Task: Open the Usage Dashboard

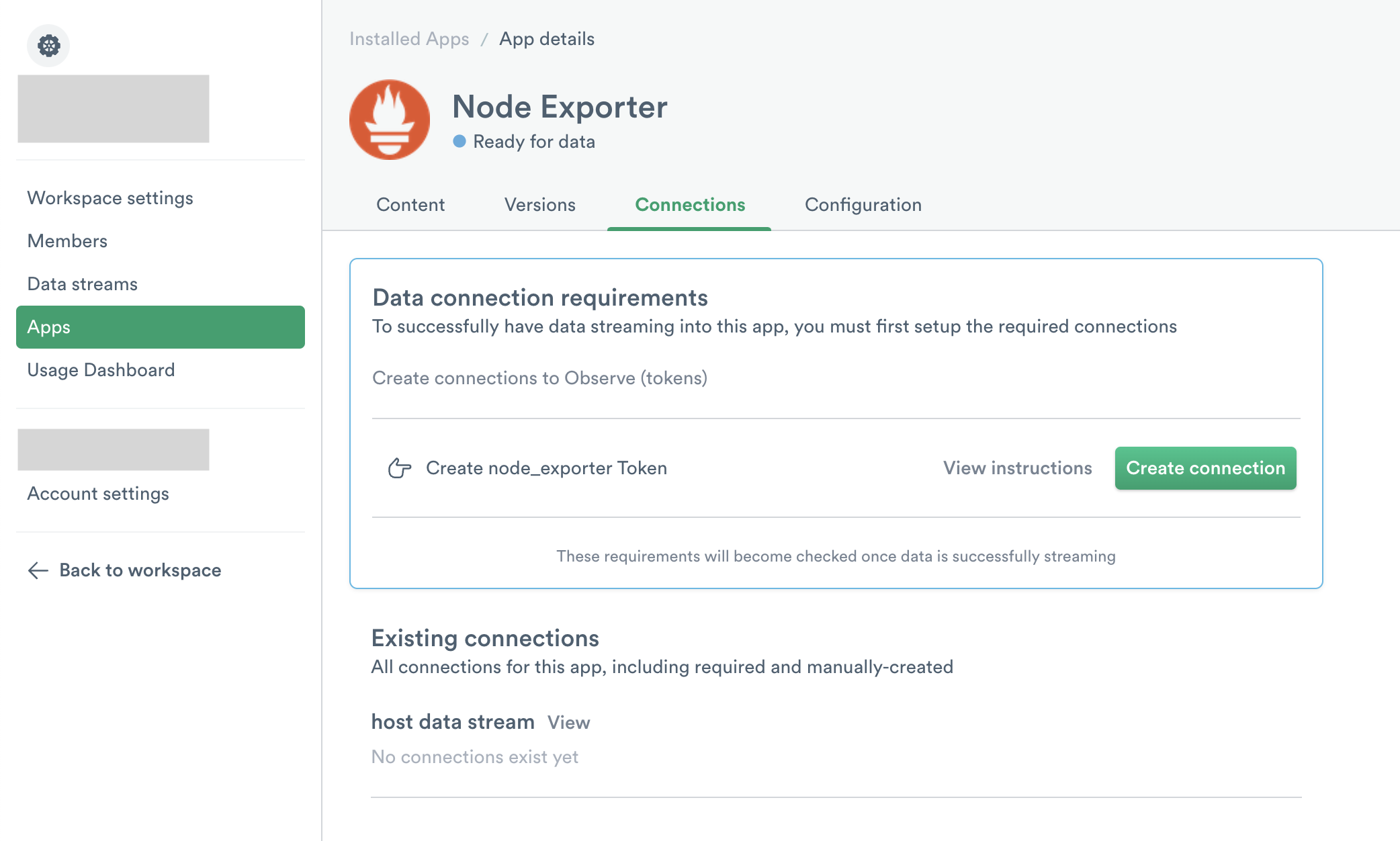Action: tap(101, 370)
